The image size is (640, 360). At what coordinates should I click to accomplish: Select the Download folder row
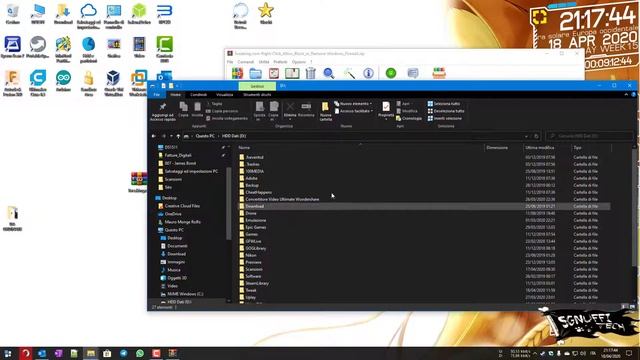pos(424,206)
